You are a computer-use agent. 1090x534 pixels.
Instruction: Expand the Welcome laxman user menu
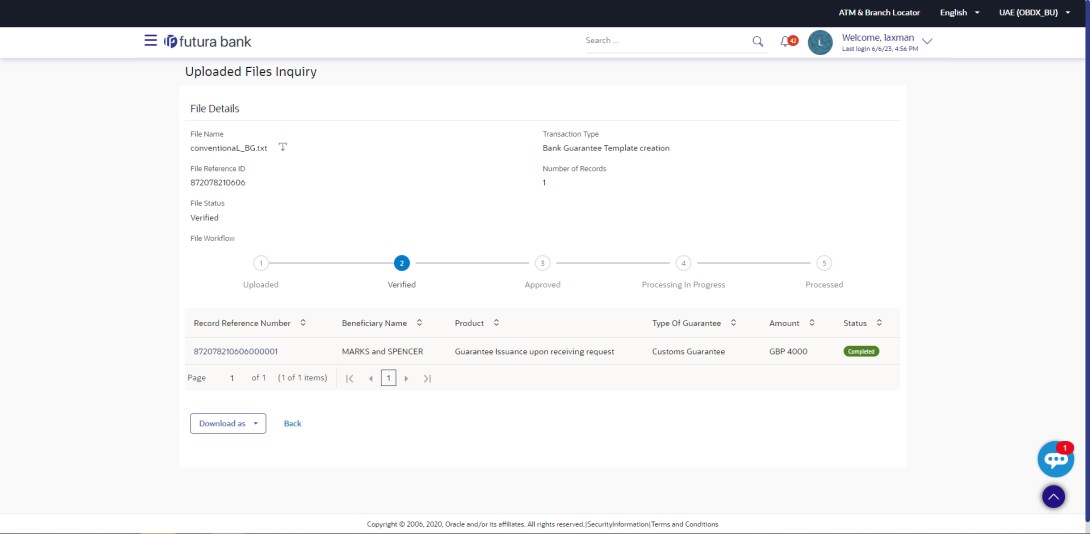point(927,42)
